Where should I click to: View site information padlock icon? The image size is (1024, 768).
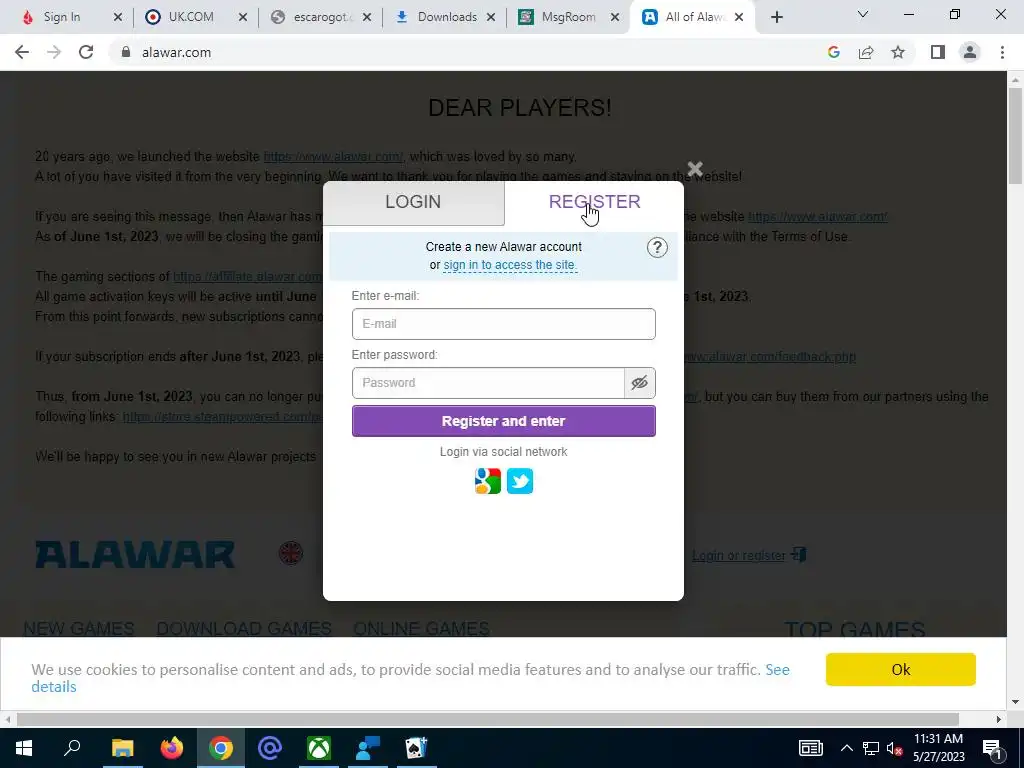[126, 52]
